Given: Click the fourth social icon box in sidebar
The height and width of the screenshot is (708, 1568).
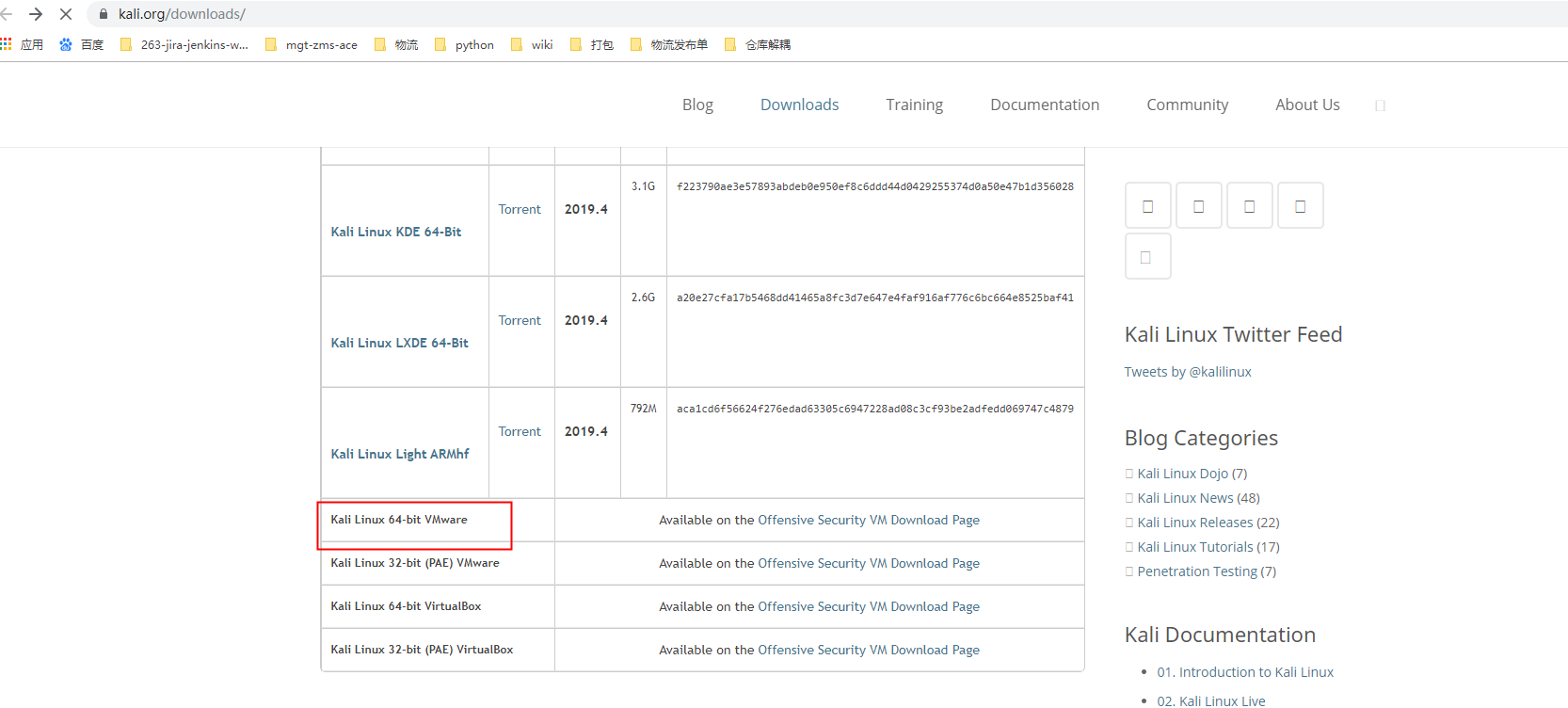Looking at the screenshot, I should click(x=1301, y=205).
